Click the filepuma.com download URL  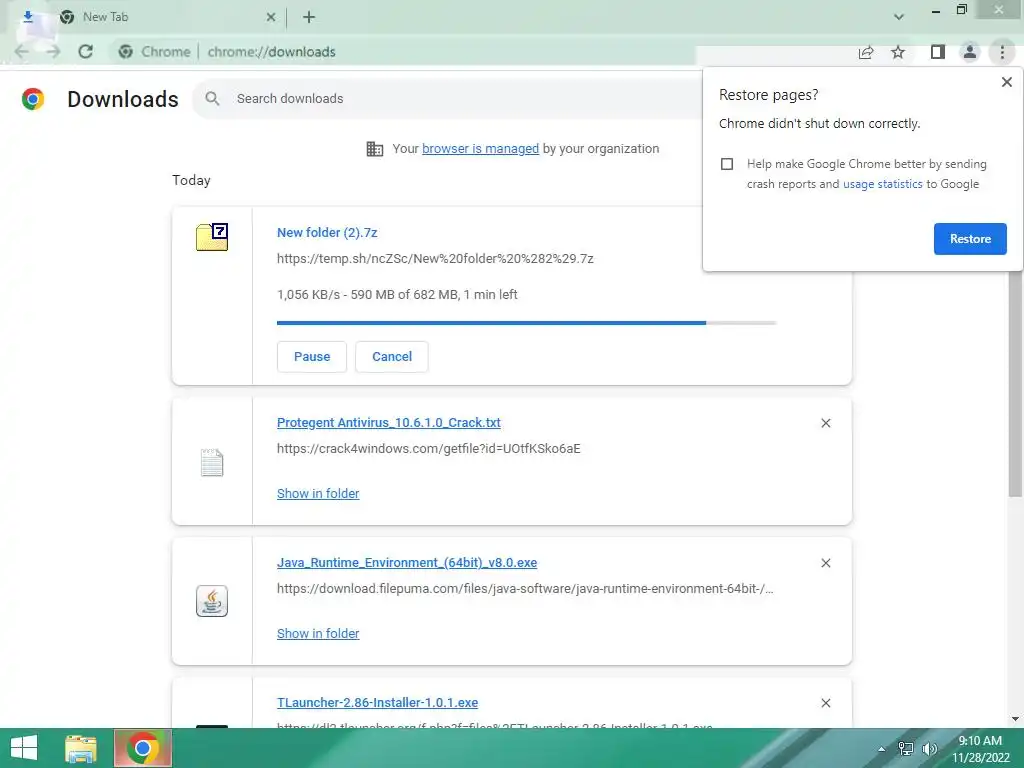tap(525, 588)
